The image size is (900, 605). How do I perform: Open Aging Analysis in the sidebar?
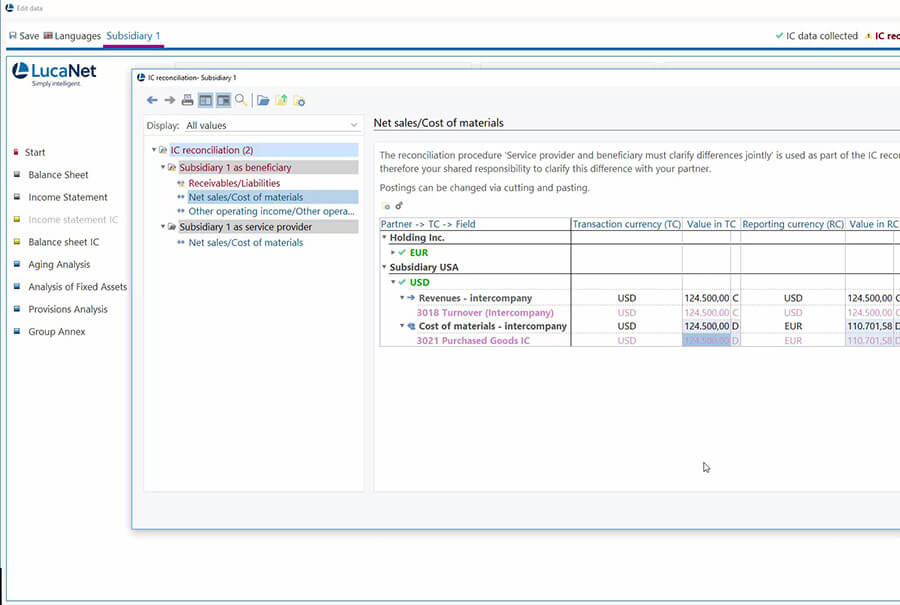59,264
